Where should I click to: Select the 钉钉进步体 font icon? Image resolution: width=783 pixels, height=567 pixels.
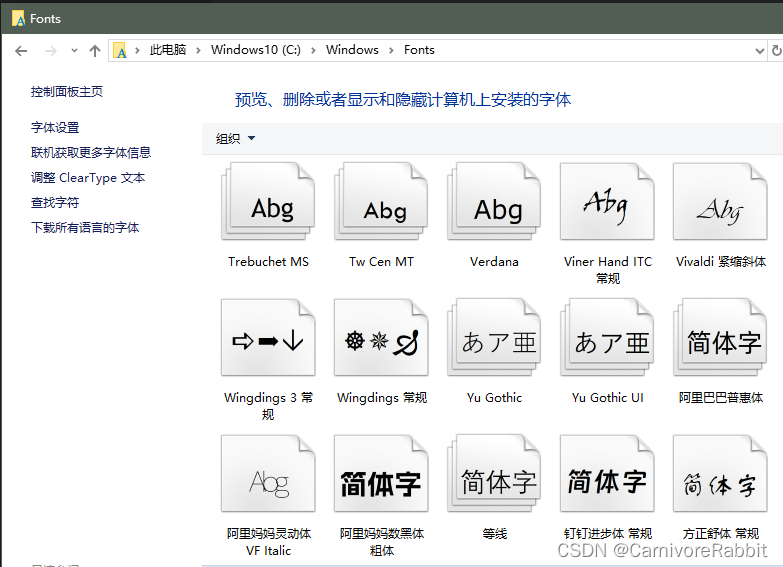(607, 473)
